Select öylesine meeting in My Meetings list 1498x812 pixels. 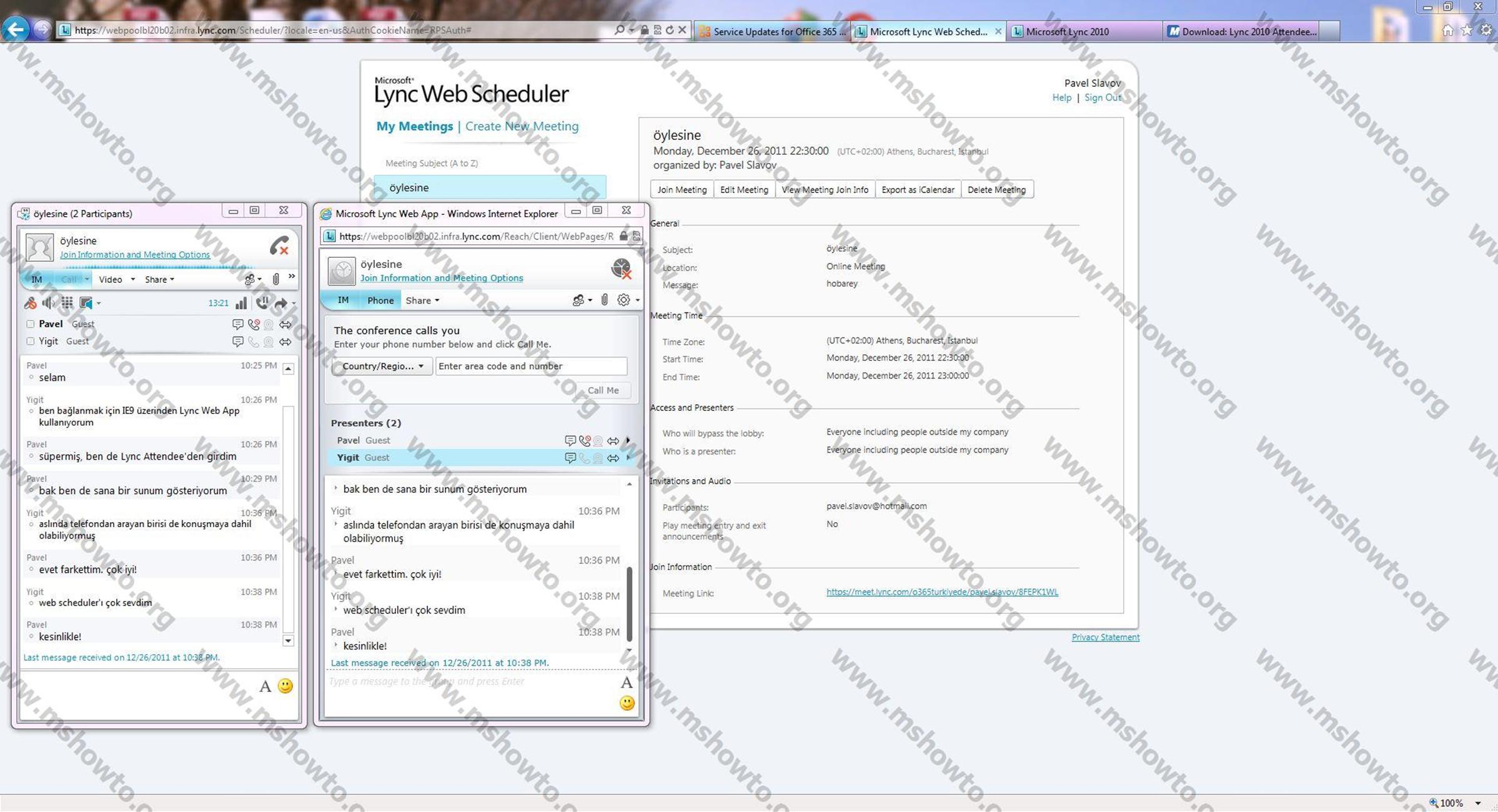click(x=490, y=187)
